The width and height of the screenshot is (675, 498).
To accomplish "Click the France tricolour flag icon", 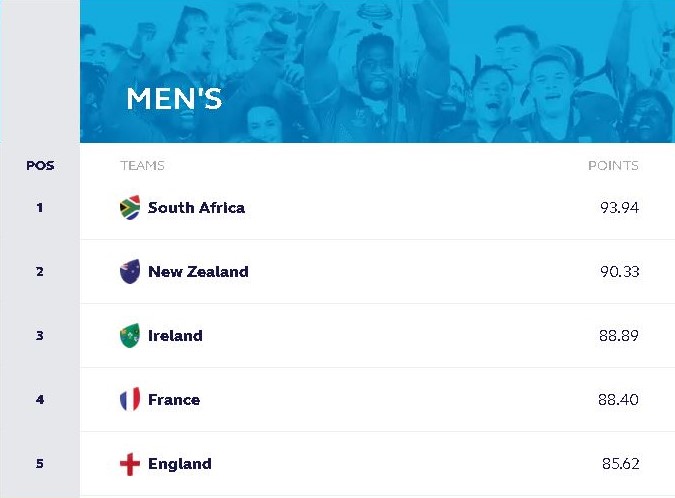I will click(x=130, y=400).
